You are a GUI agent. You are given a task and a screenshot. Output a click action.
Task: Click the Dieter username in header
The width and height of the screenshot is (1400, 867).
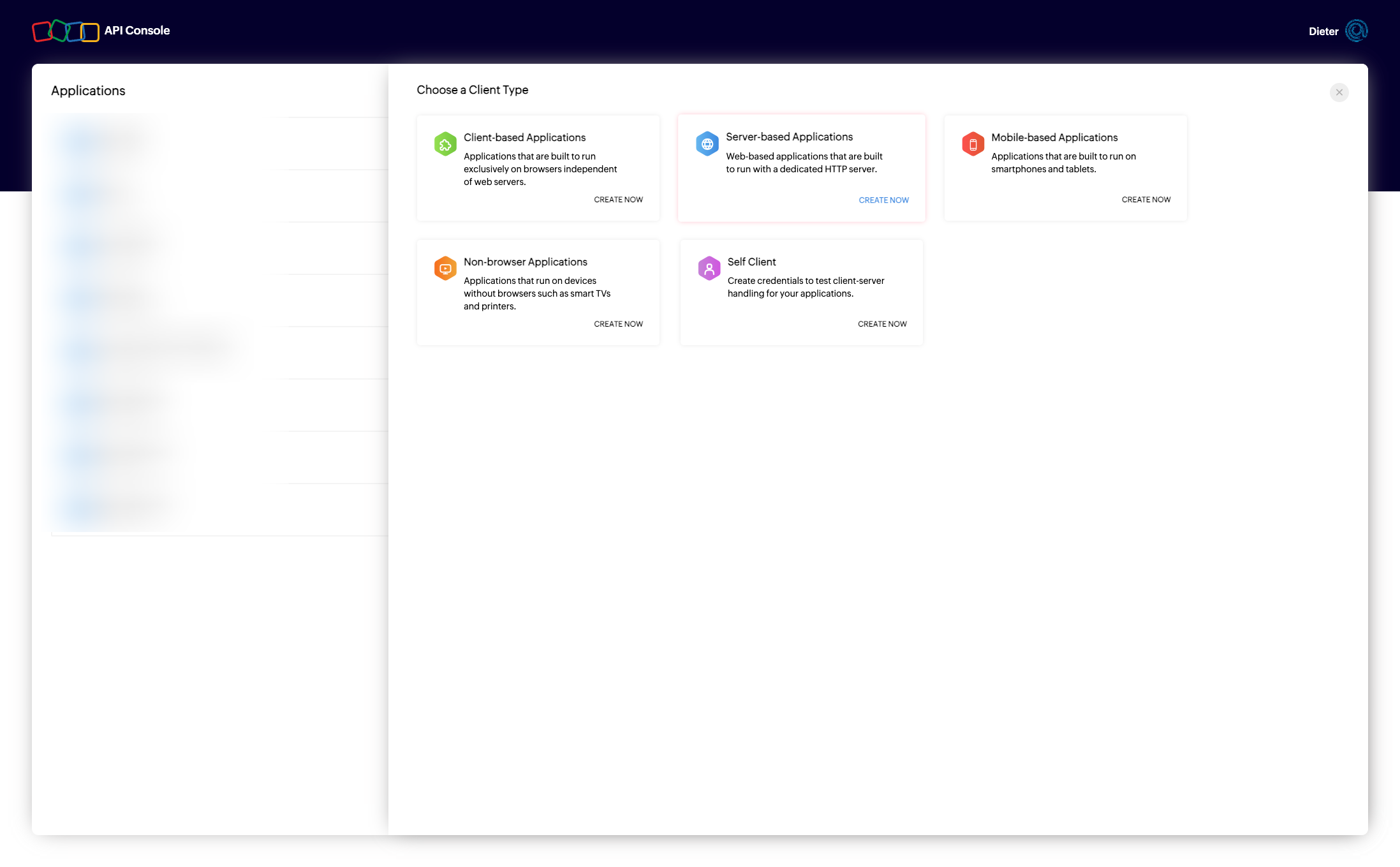coord(1323,31)
